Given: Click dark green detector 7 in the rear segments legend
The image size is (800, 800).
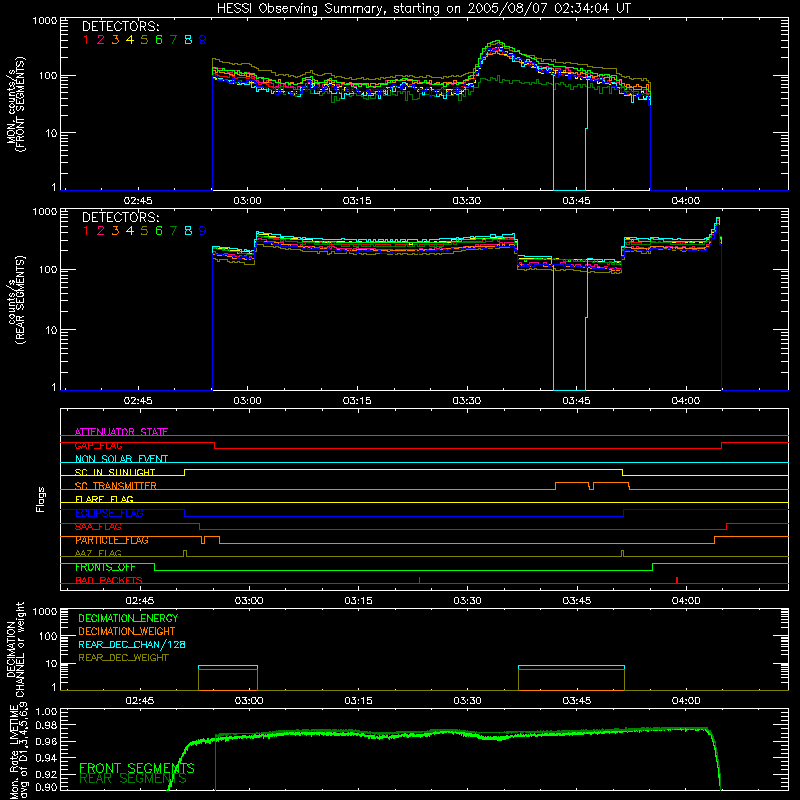Looking at the screenshot, I should pos(173,231).
